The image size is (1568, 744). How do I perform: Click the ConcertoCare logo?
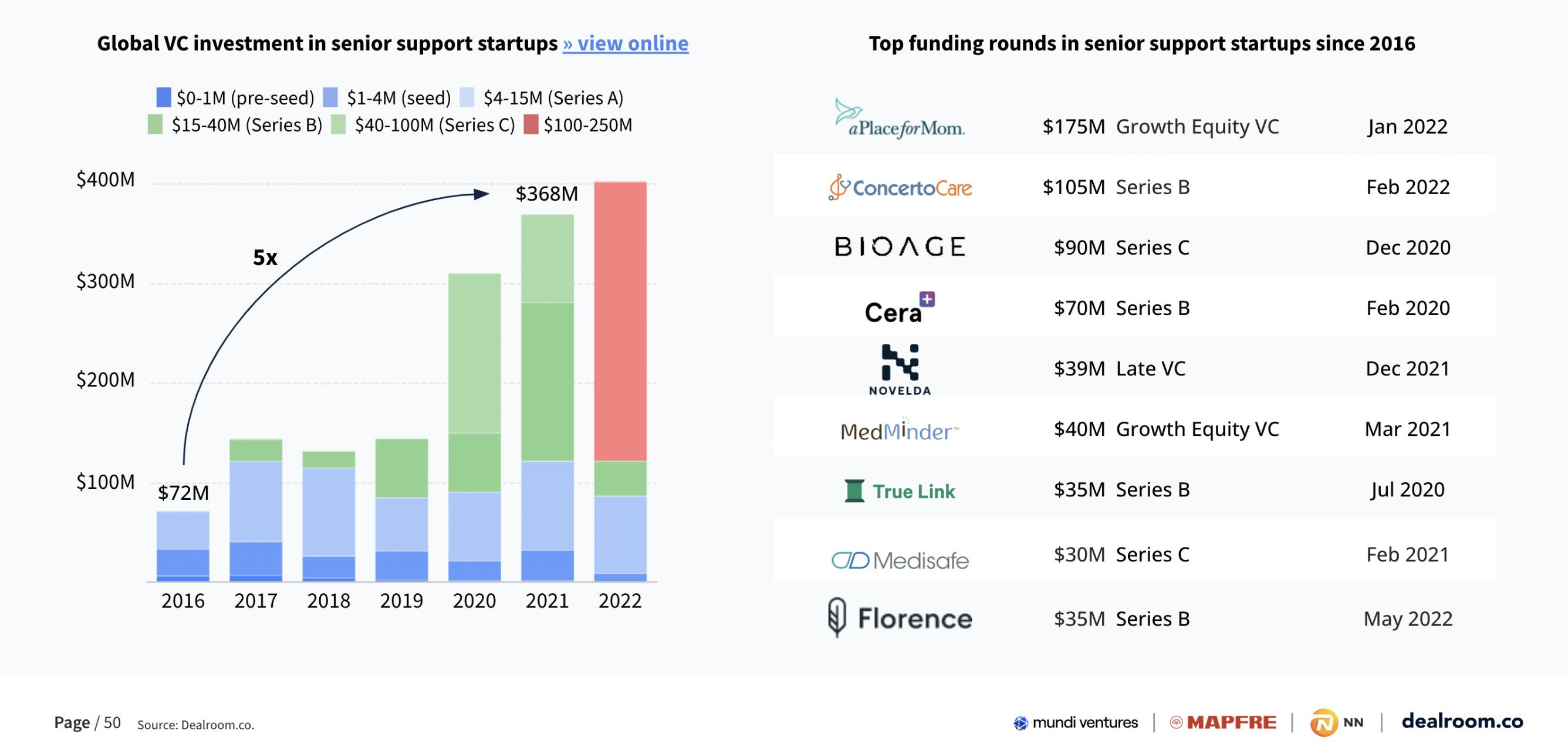tap(900, 187)
